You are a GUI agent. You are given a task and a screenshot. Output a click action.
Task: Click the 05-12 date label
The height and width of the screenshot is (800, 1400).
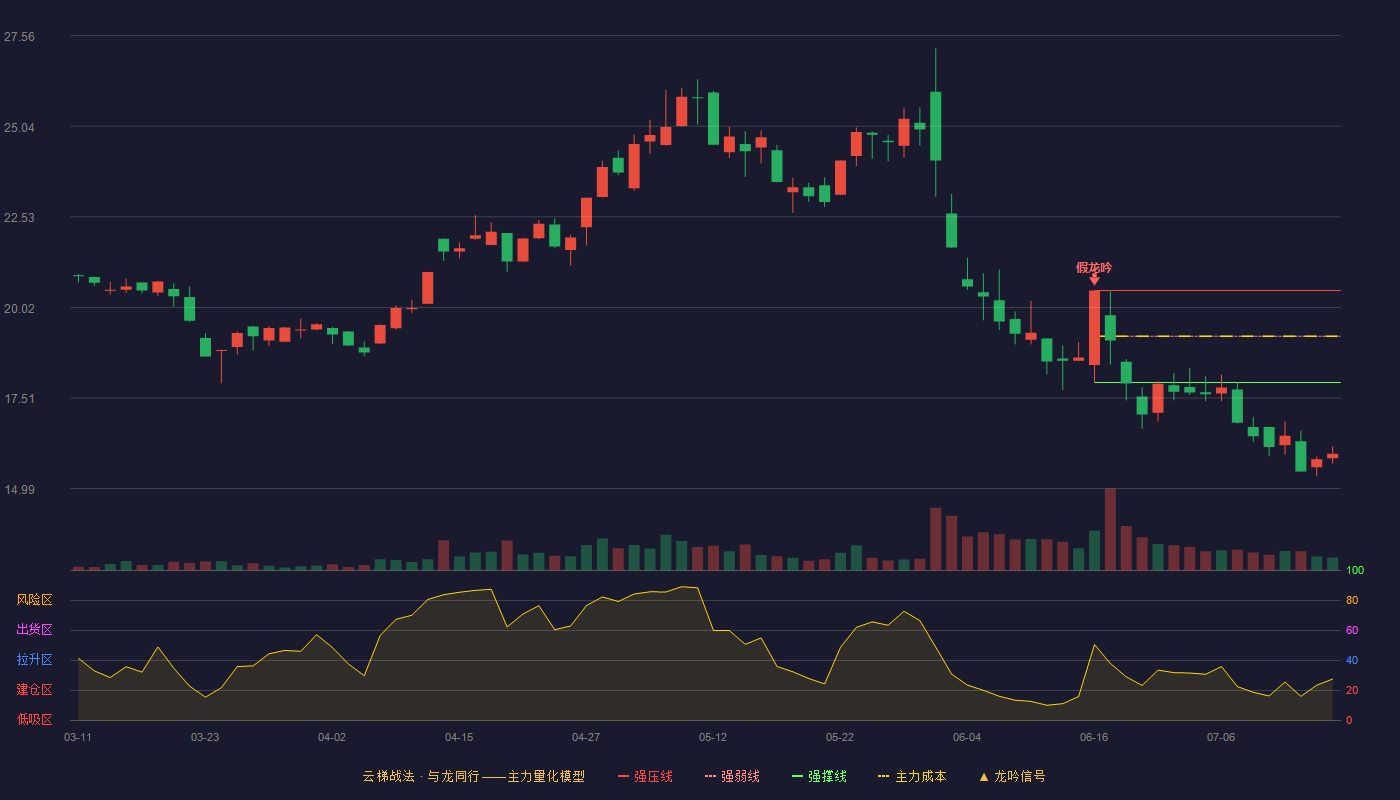[713, 737]
